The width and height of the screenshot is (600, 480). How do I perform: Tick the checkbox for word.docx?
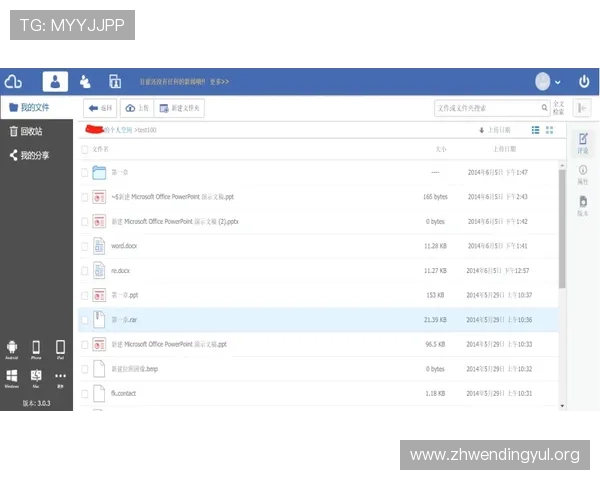85,246
